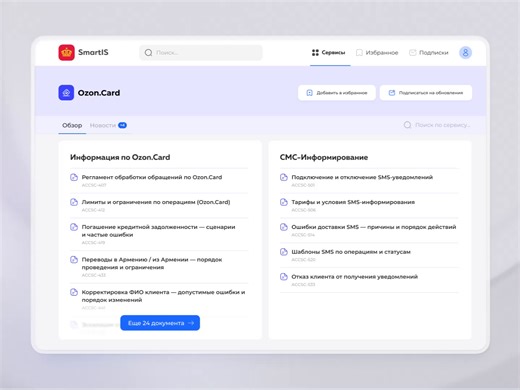Click the Избранное bookmark icon
This screenshot has height=390, width=520.
[x=359, y=53]
